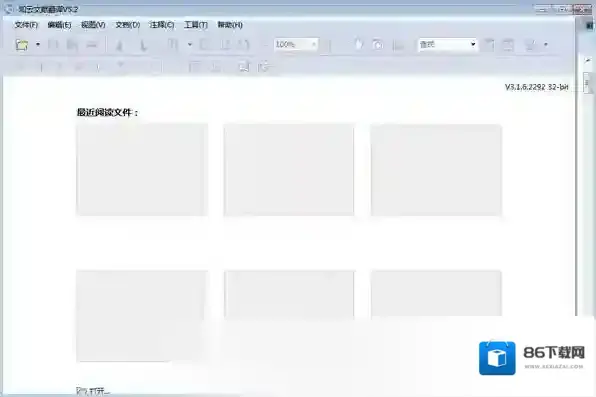Click the 打开... link below the thumbnails
The height and width of the screenshot is (397, 596).
tap(93, 391)
